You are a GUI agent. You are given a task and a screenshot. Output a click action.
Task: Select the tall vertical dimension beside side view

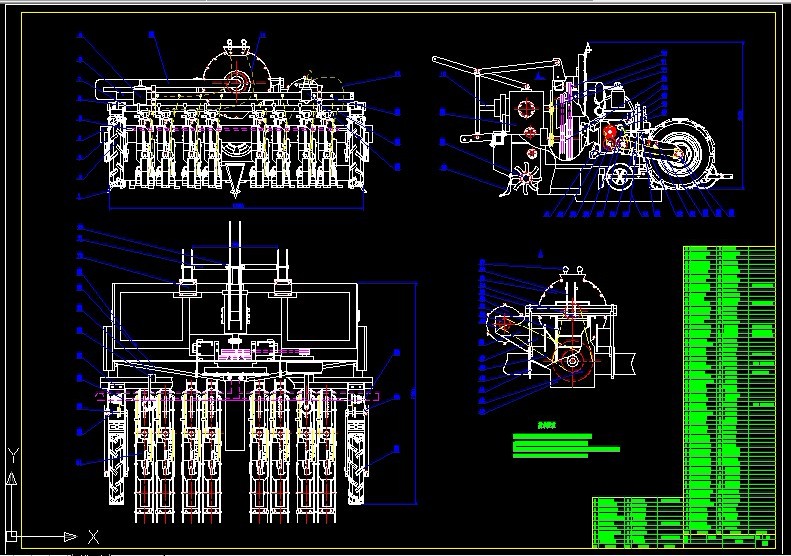(x=741, y=115)
